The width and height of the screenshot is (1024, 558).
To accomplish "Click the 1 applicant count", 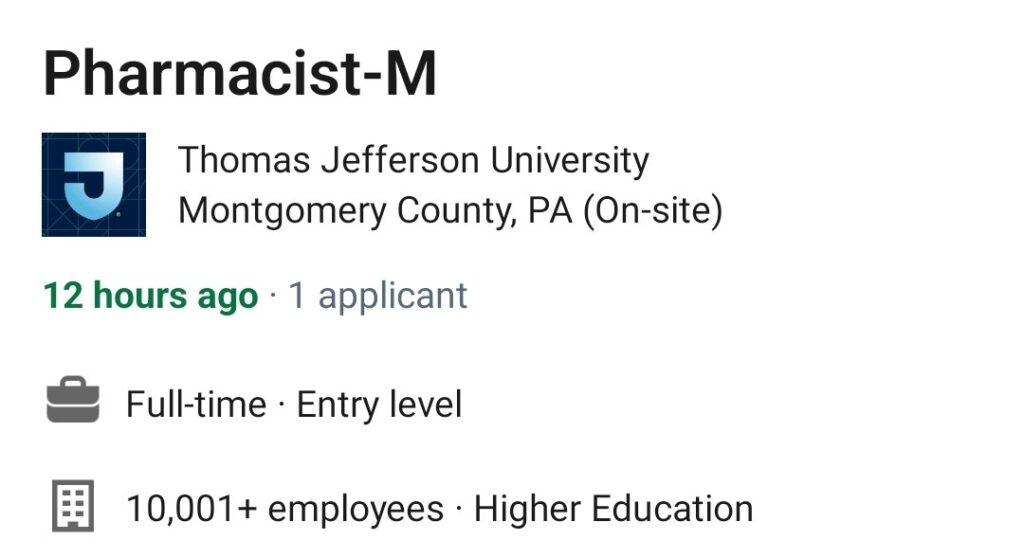I will click(378, 295).
